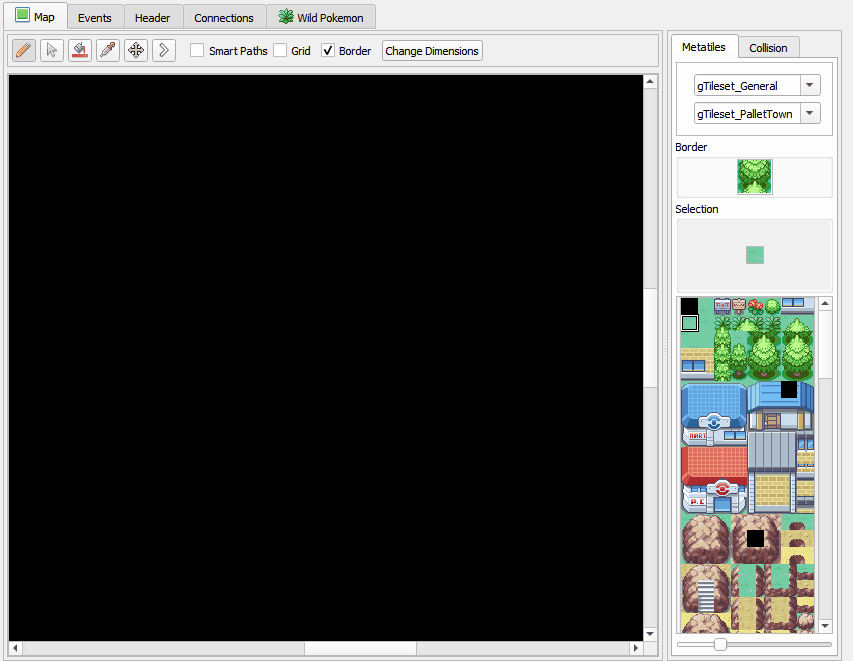Pick the Eyedropper tool
853x661 pixels.
pos(108,50)
